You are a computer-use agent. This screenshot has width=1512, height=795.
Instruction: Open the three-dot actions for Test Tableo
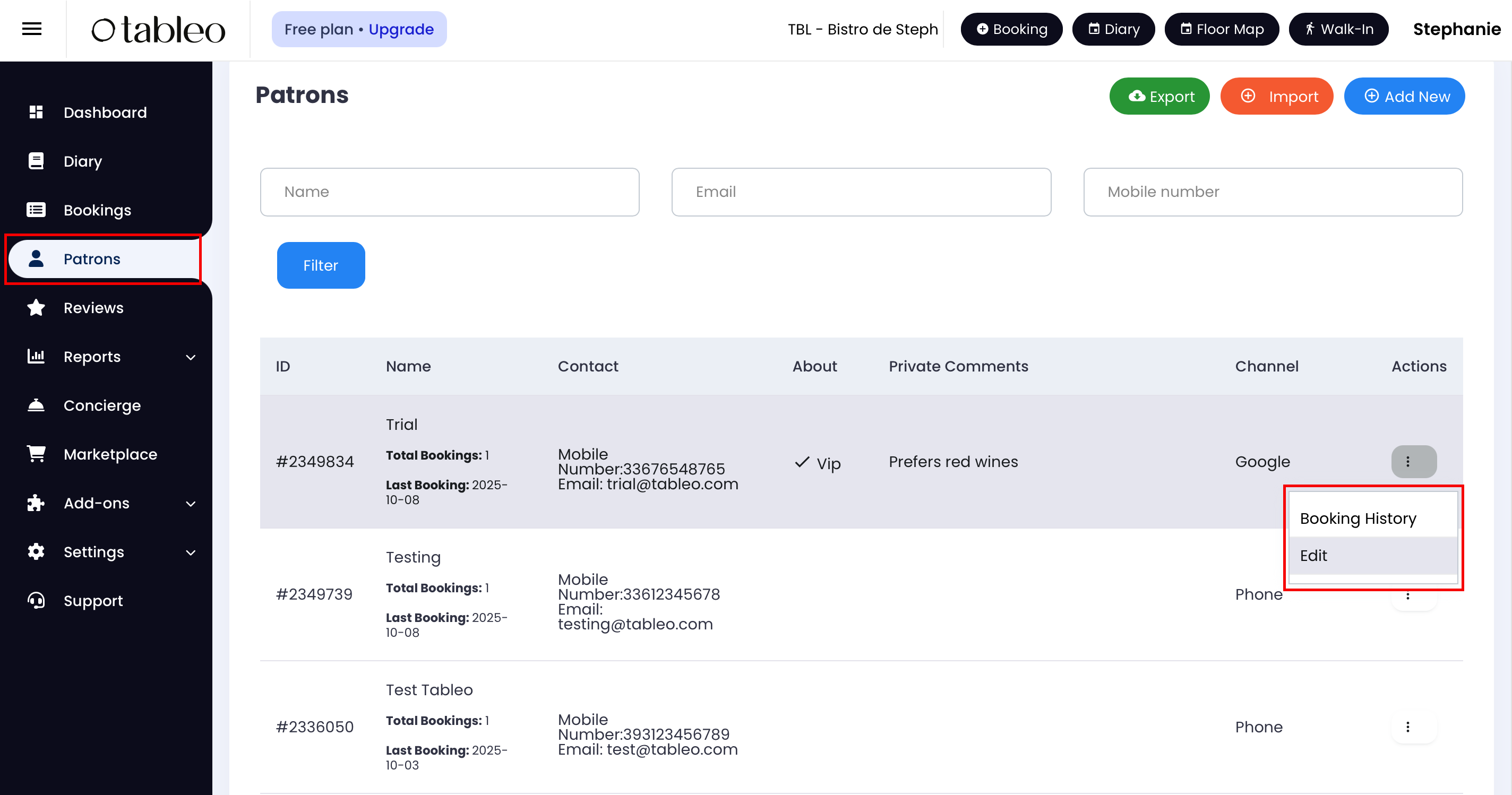click(x=1407, y=727)
